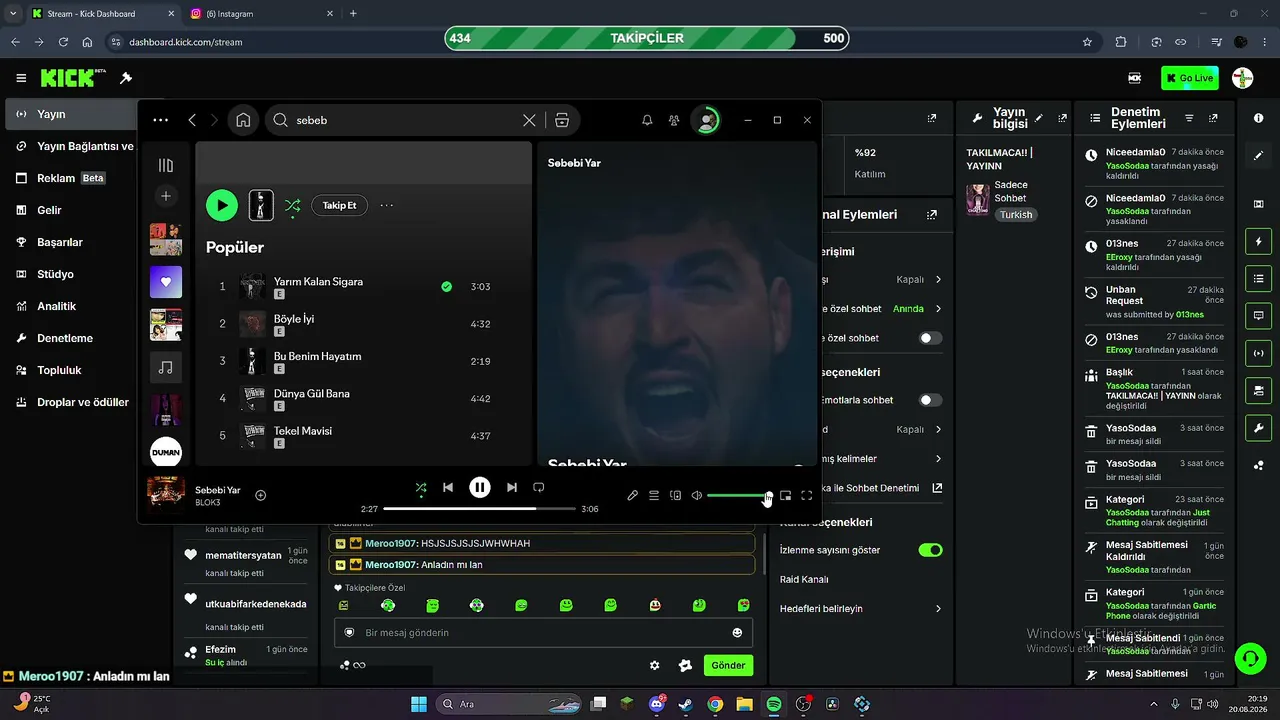Filter the Denetim Eylemleri list
This screenshot has width=1280, height=720.
(1189, 118)
